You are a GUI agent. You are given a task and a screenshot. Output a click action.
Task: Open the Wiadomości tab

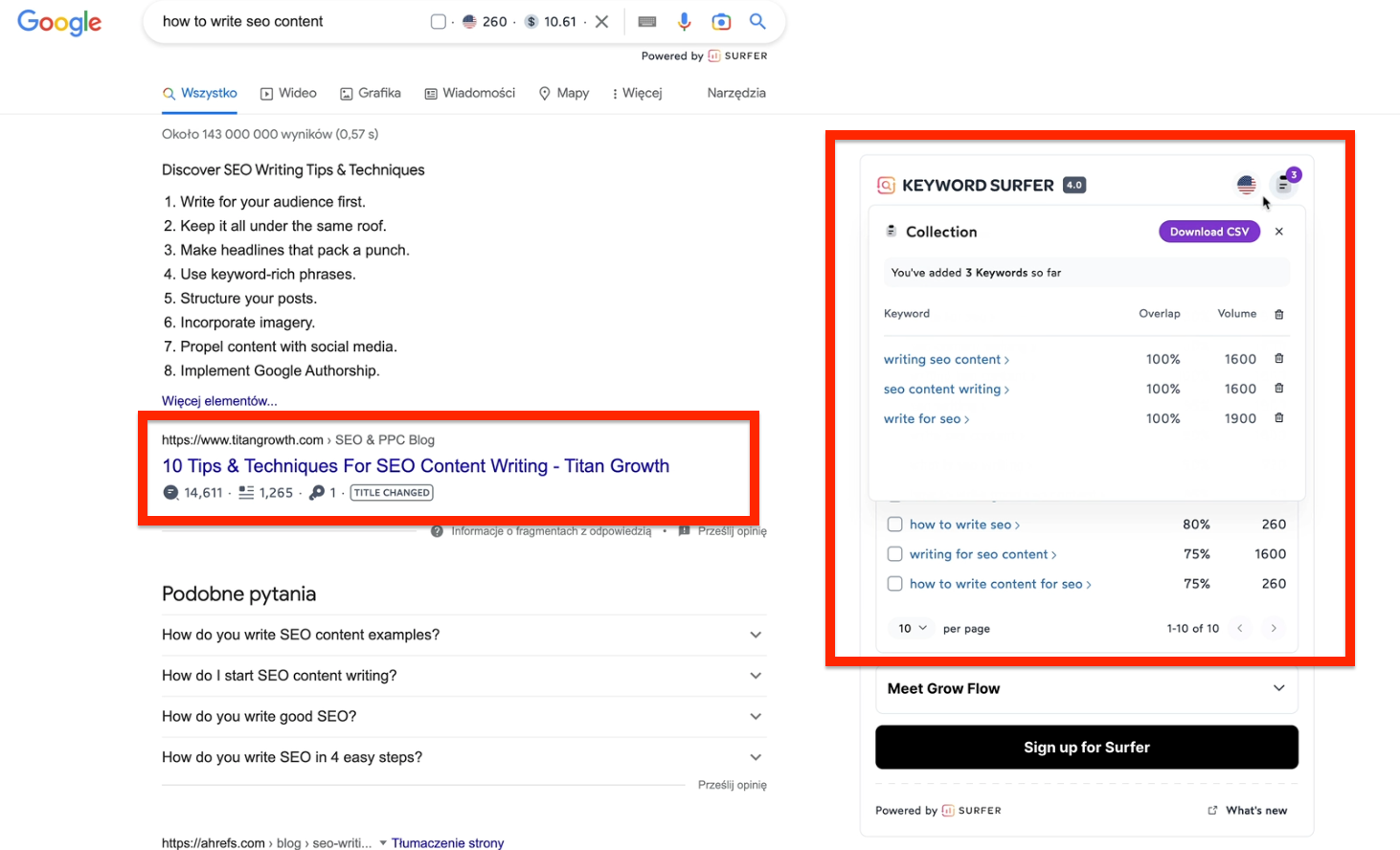470,93
